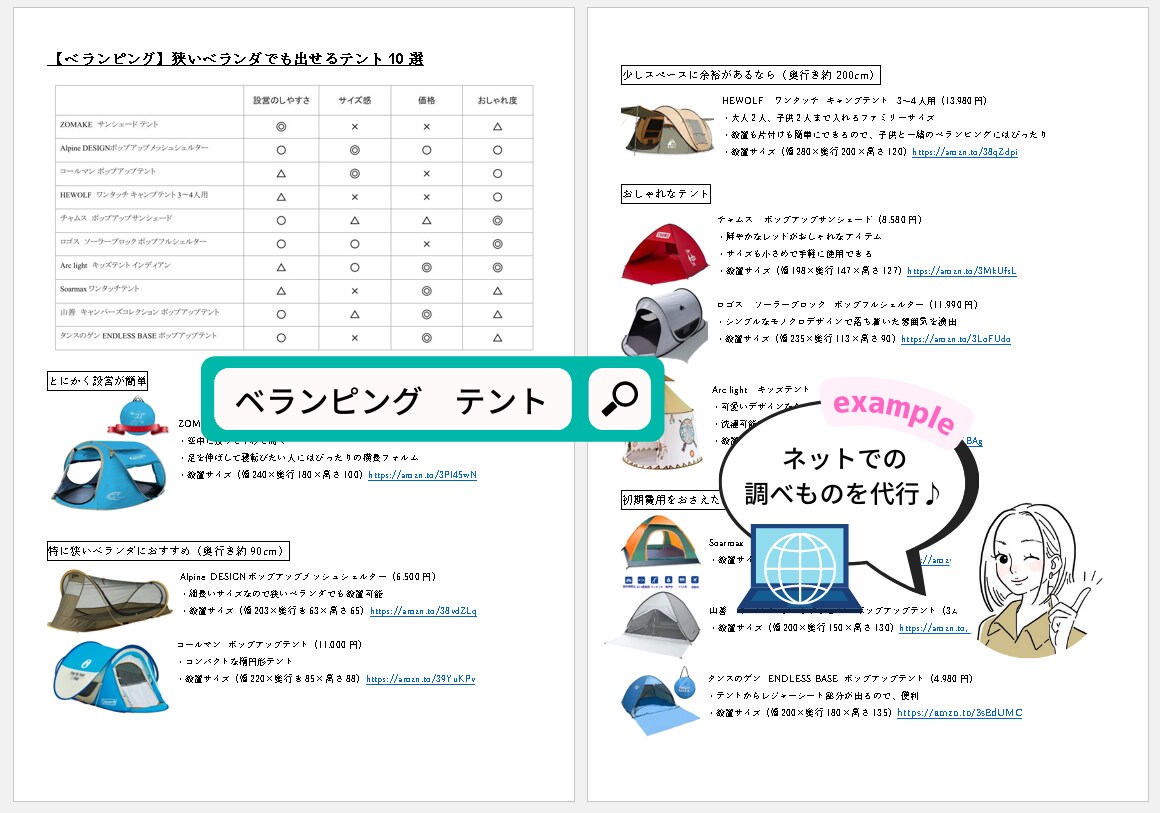Click the チャムス ポップアップサンシェード 8,580円 name
1160x813 pixels.
coord(819,220)
